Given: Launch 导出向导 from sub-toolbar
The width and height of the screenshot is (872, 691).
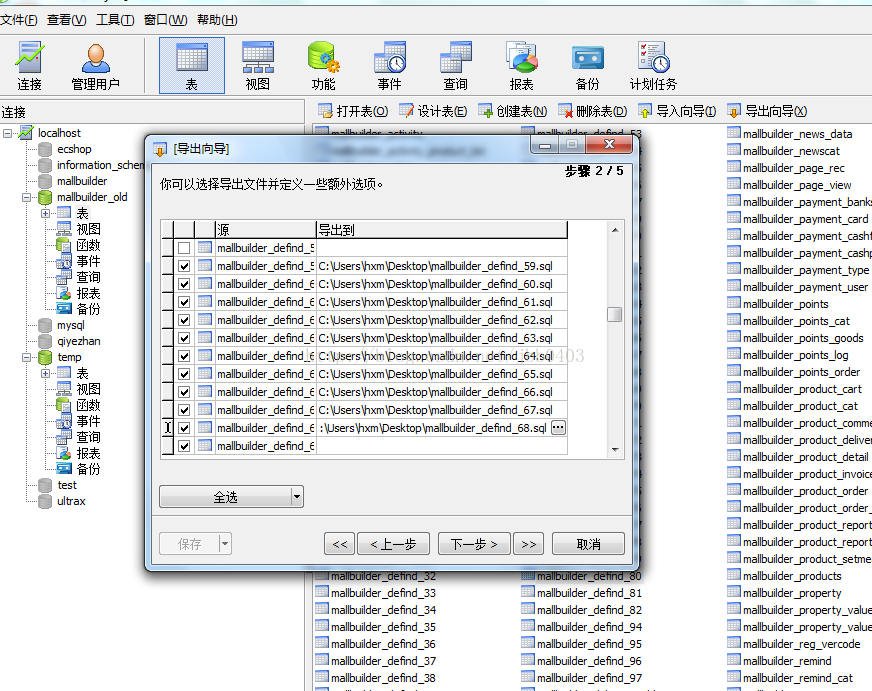Looking at the screenshot, I should click(767, 111).
